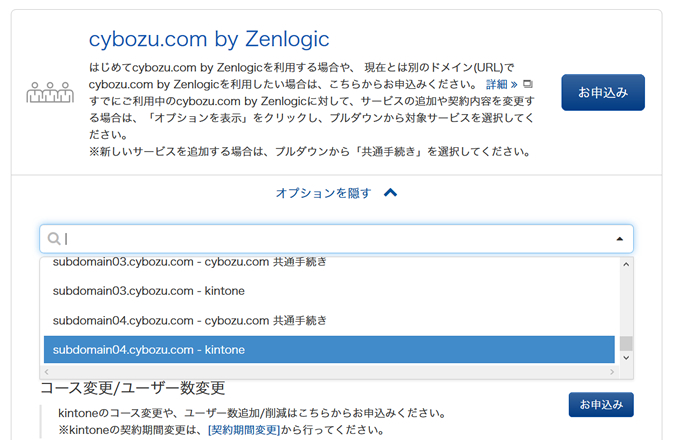Click the horizontal scrollbar left arrow
The image size is (676, 440).
coord(48,372)
